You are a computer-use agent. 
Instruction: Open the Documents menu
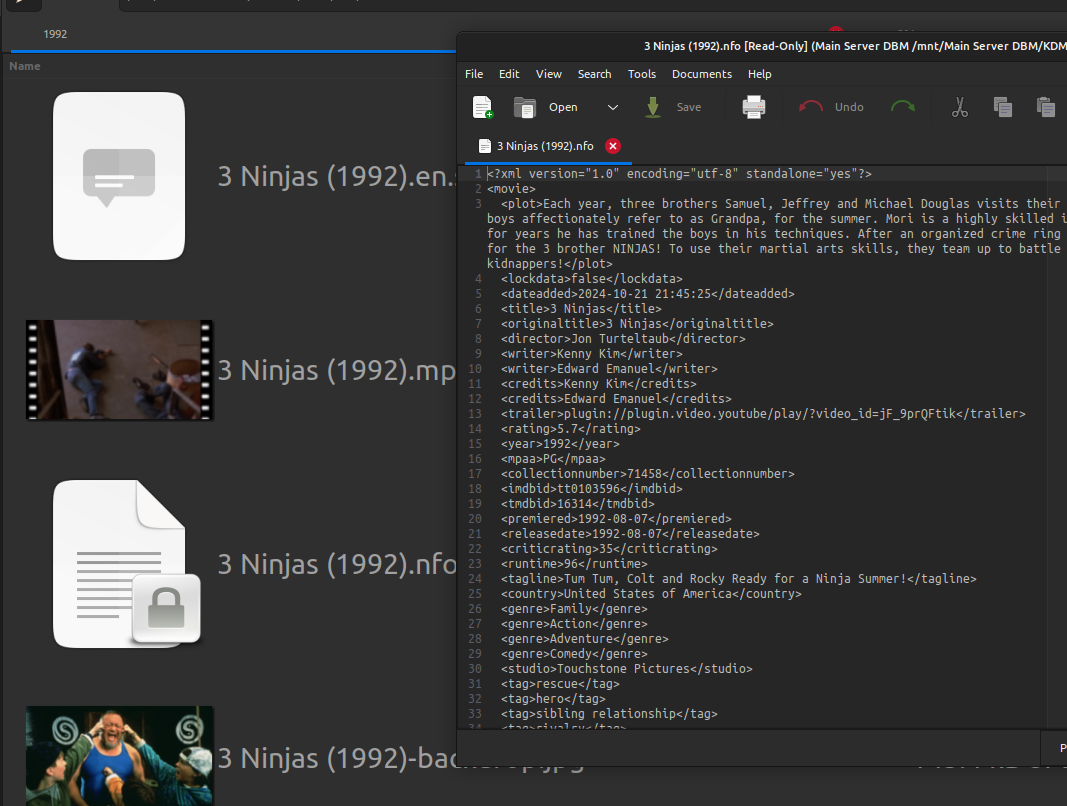coord(701,74)
